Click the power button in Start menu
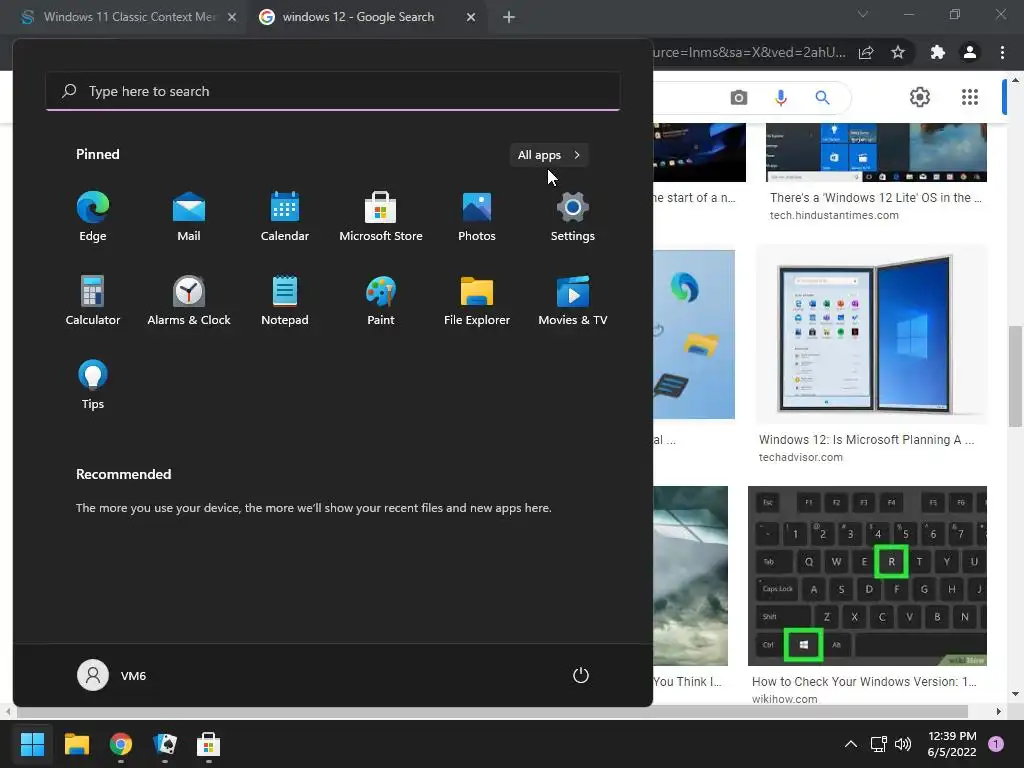1024x768 pixels. (x=581, y=675)
